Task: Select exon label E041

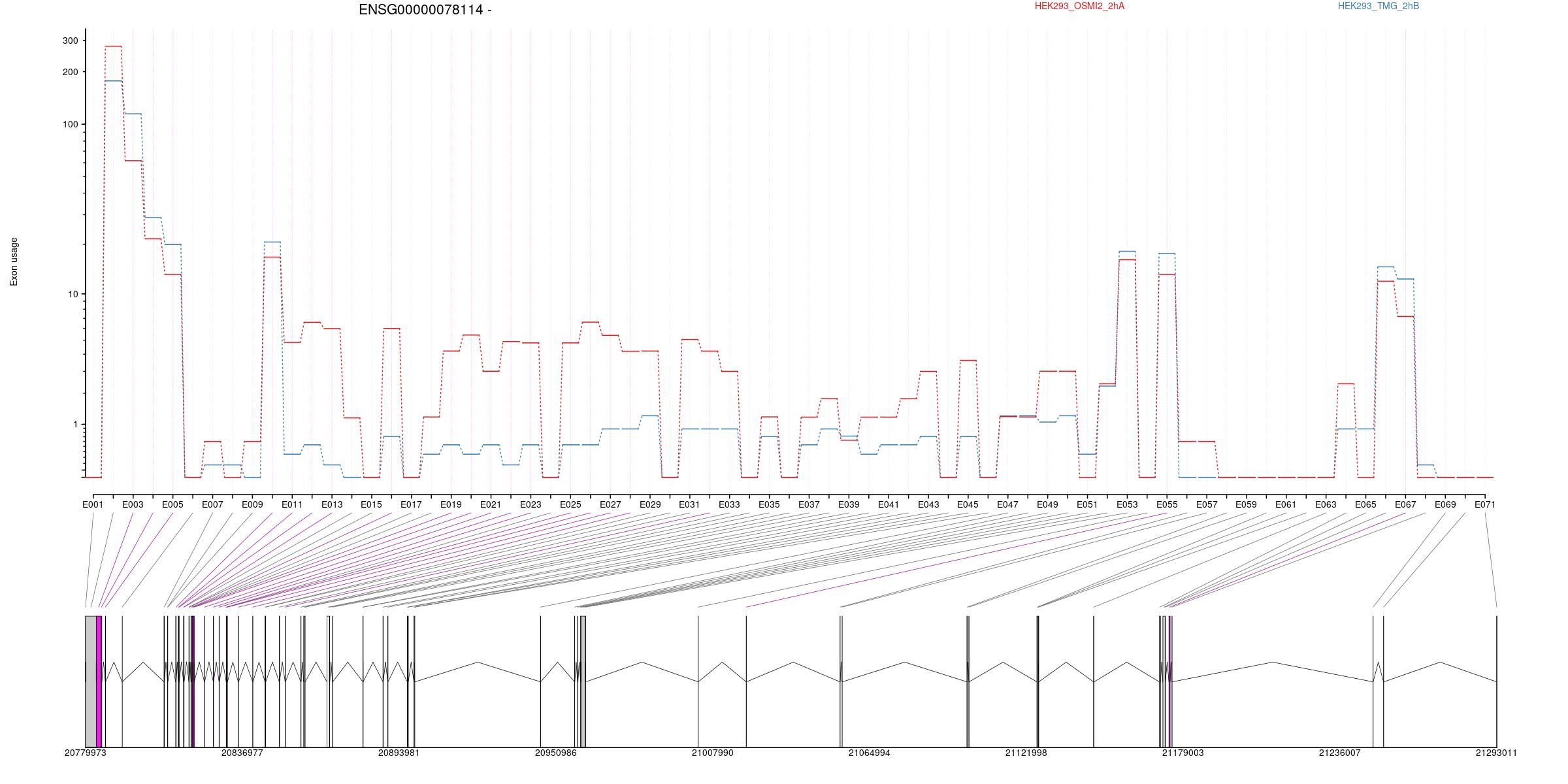Action: (889, 504)
